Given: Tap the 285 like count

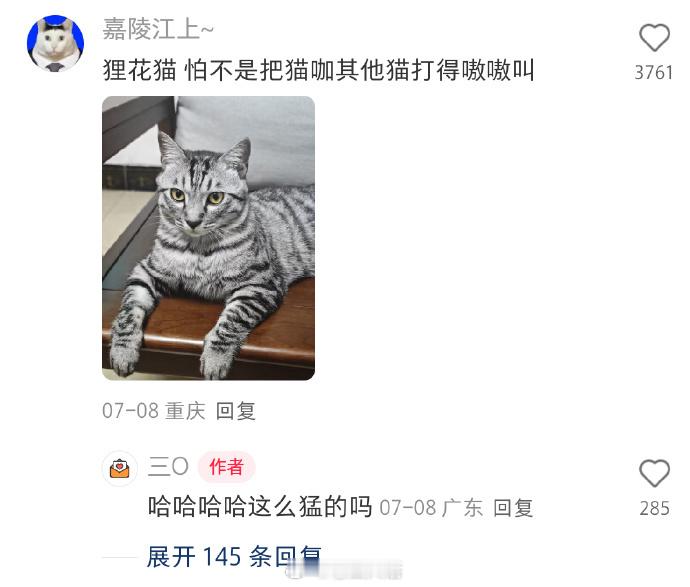Looking at the screenshot, I should tap(654, 508).
